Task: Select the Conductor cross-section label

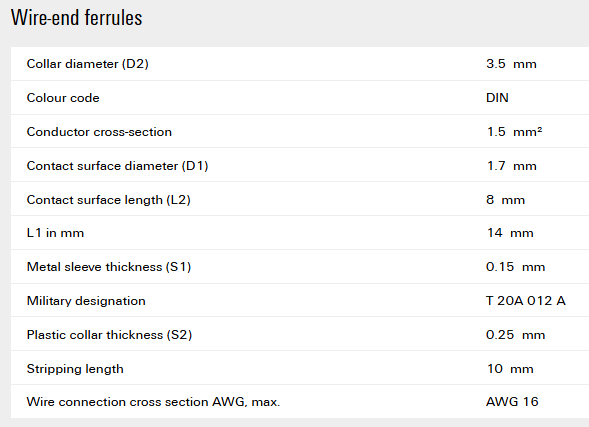Action: (x=99, y=132)
